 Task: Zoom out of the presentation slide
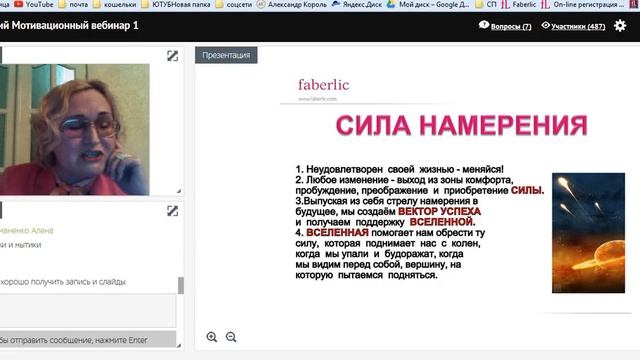(231, 337)
